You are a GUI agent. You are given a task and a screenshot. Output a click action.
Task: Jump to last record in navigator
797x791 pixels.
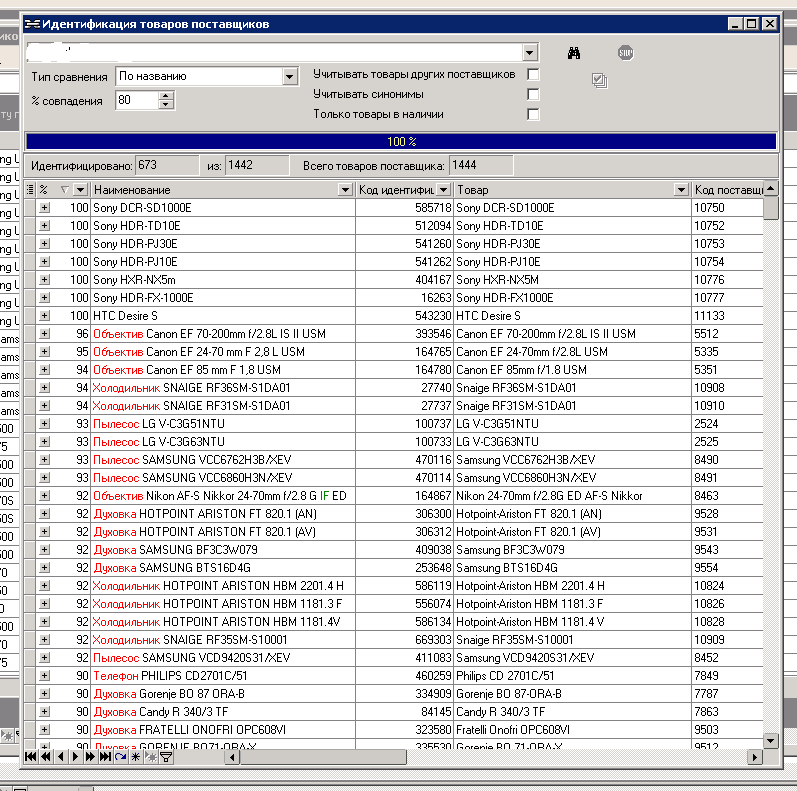105,758
